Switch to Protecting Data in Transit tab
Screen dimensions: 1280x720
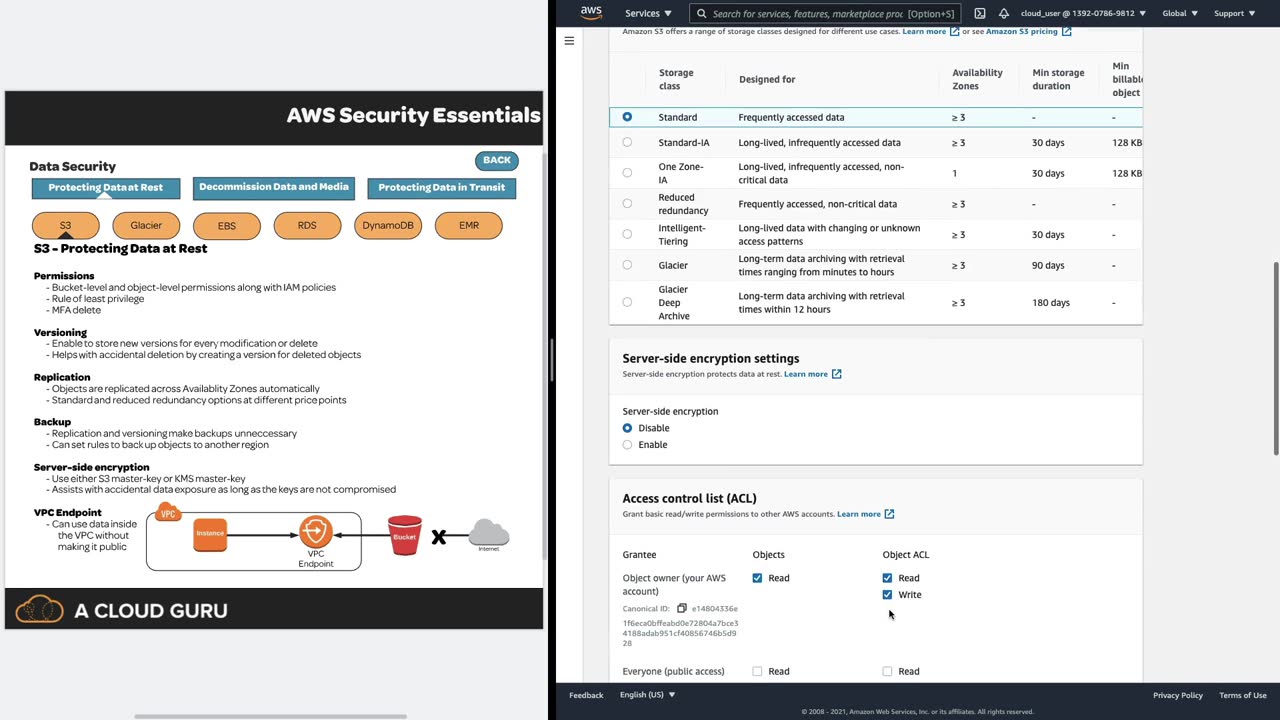click(x=441, y=187)
